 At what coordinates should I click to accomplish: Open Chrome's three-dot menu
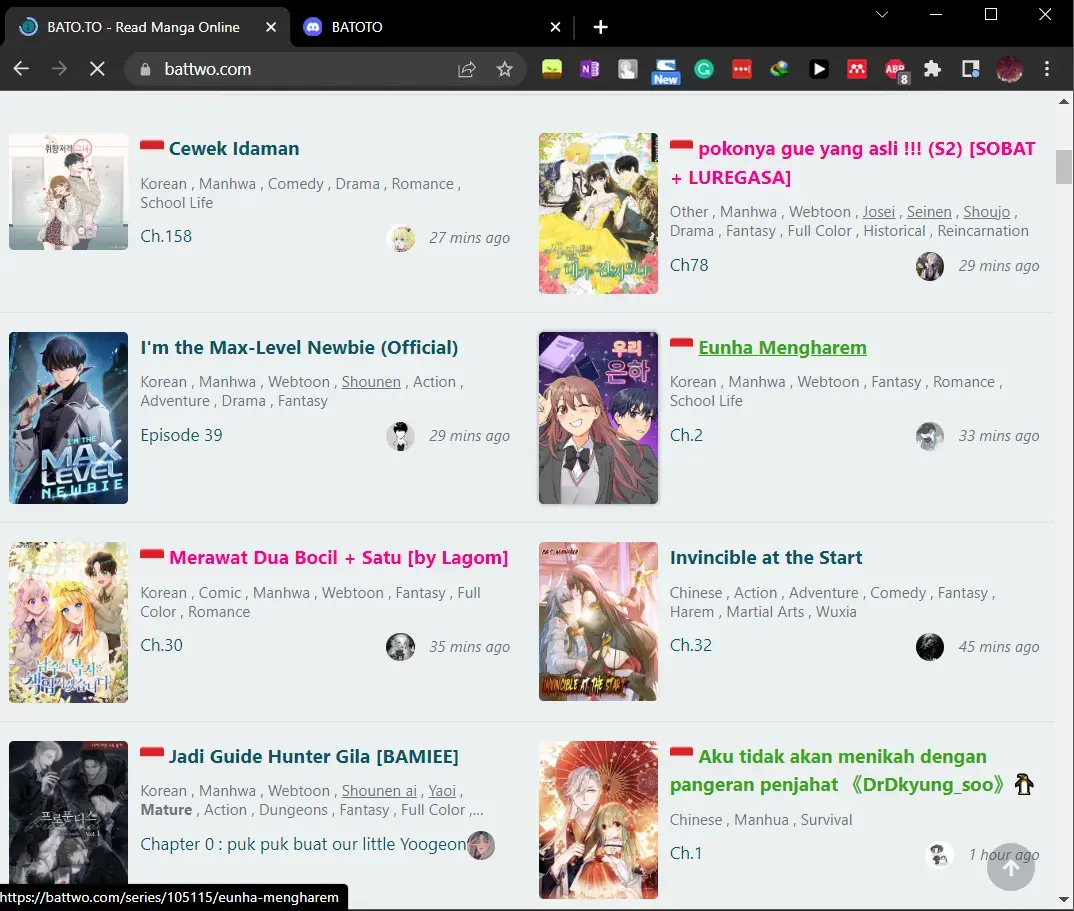coord(1047,69)
